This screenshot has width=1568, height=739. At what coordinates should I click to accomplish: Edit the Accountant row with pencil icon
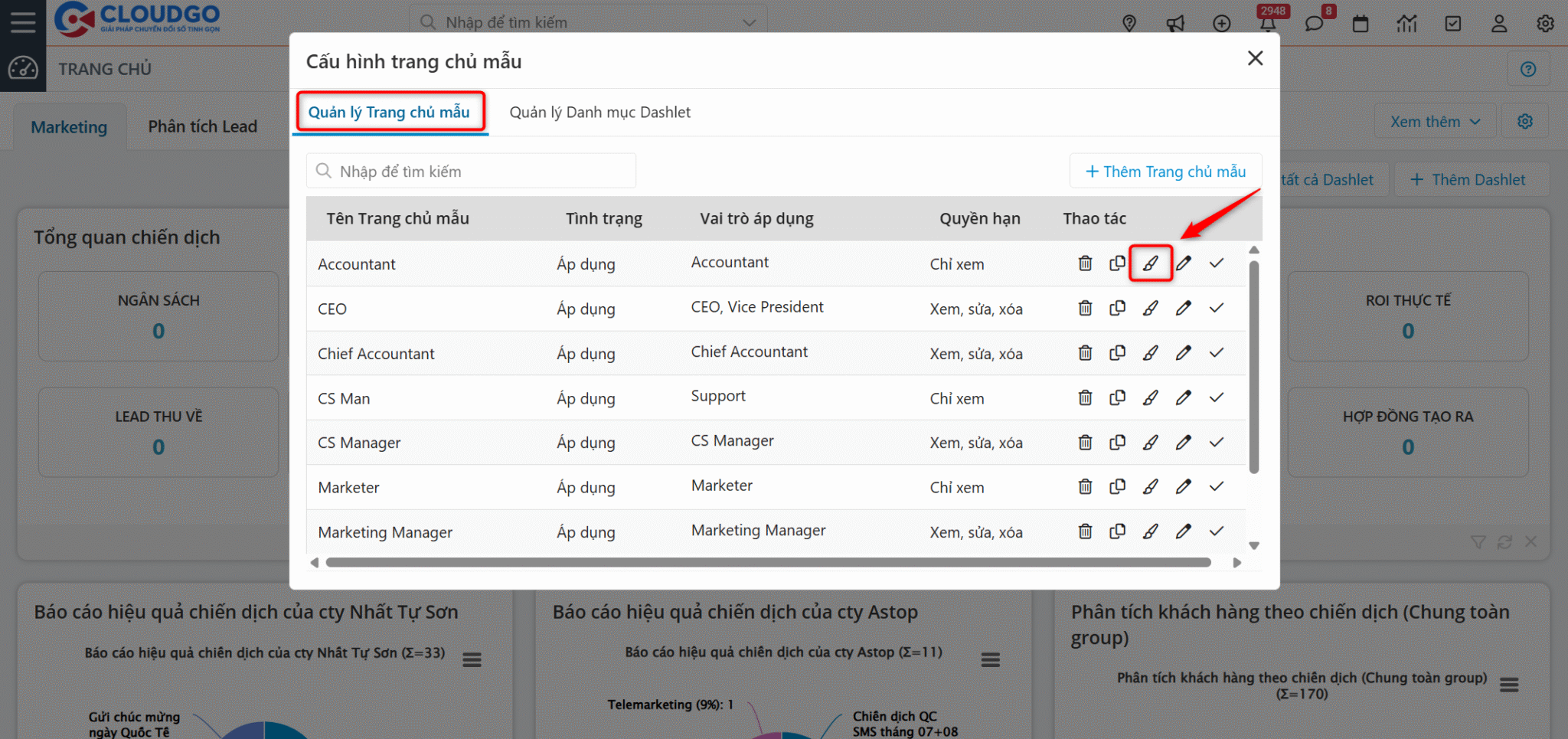coord(1184,263)
